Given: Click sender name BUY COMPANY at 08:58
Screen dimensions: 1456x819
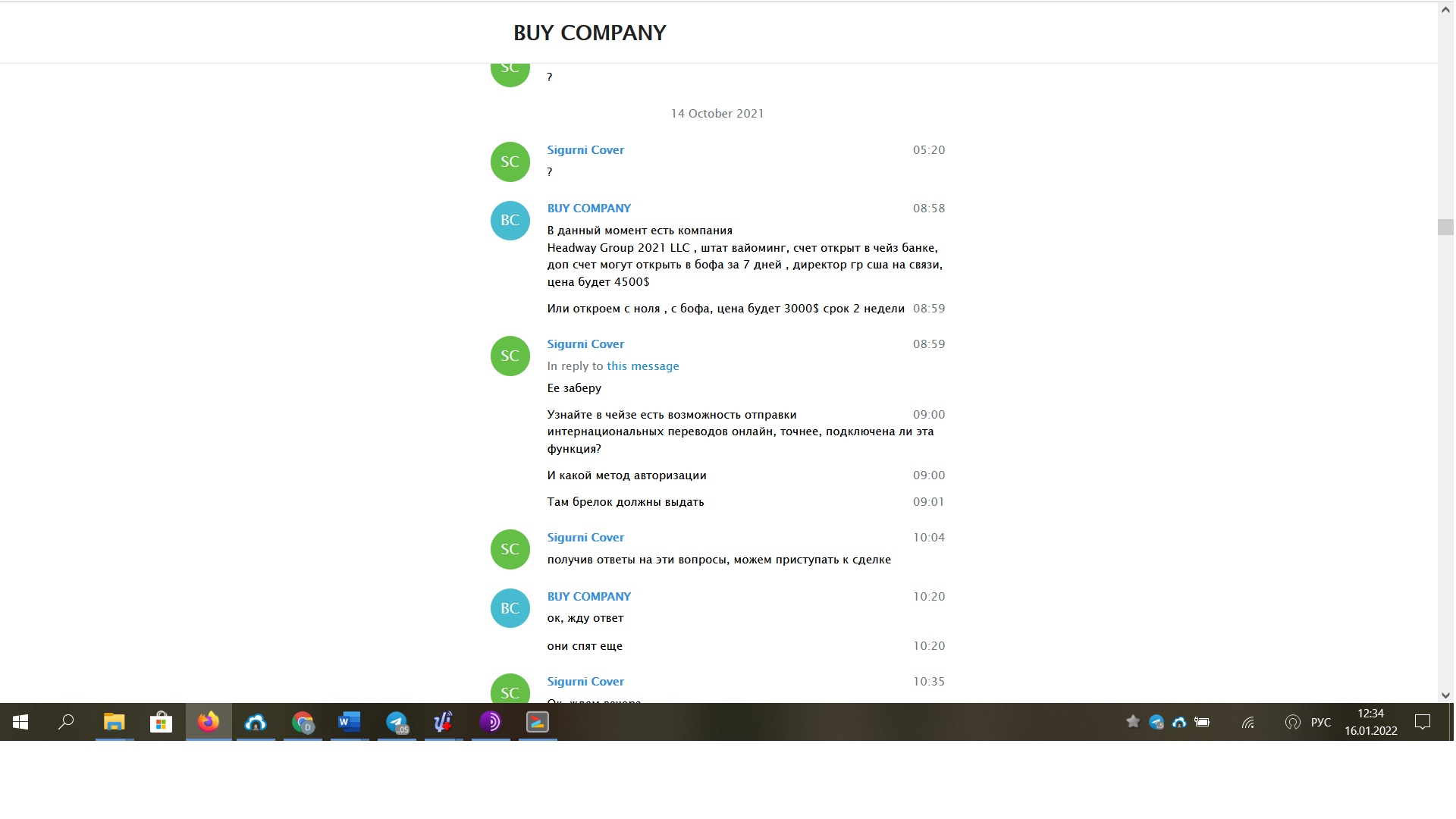Looking at the screenshot, I should [589, 209].
